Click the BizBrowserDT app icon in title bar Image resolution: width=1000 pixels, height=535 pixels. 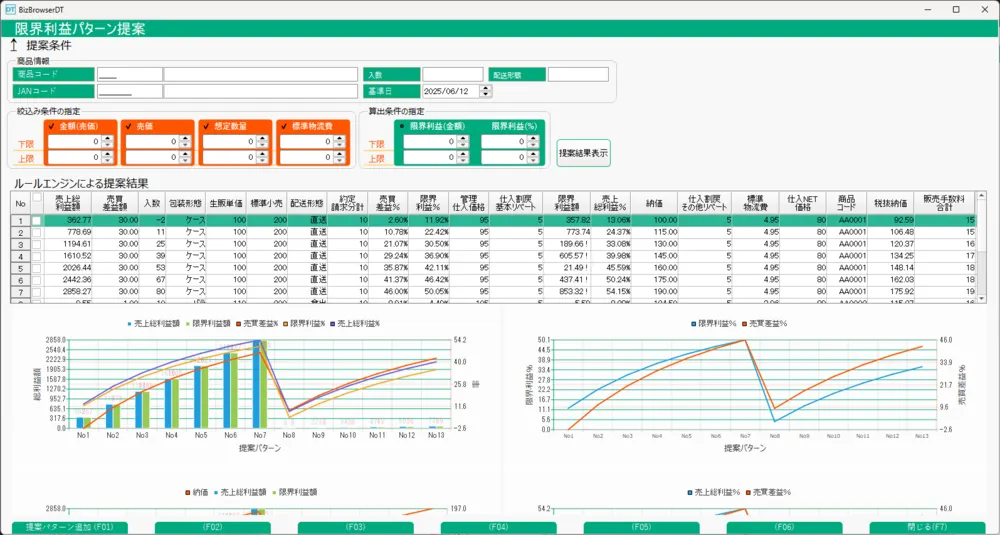(10, 9)
